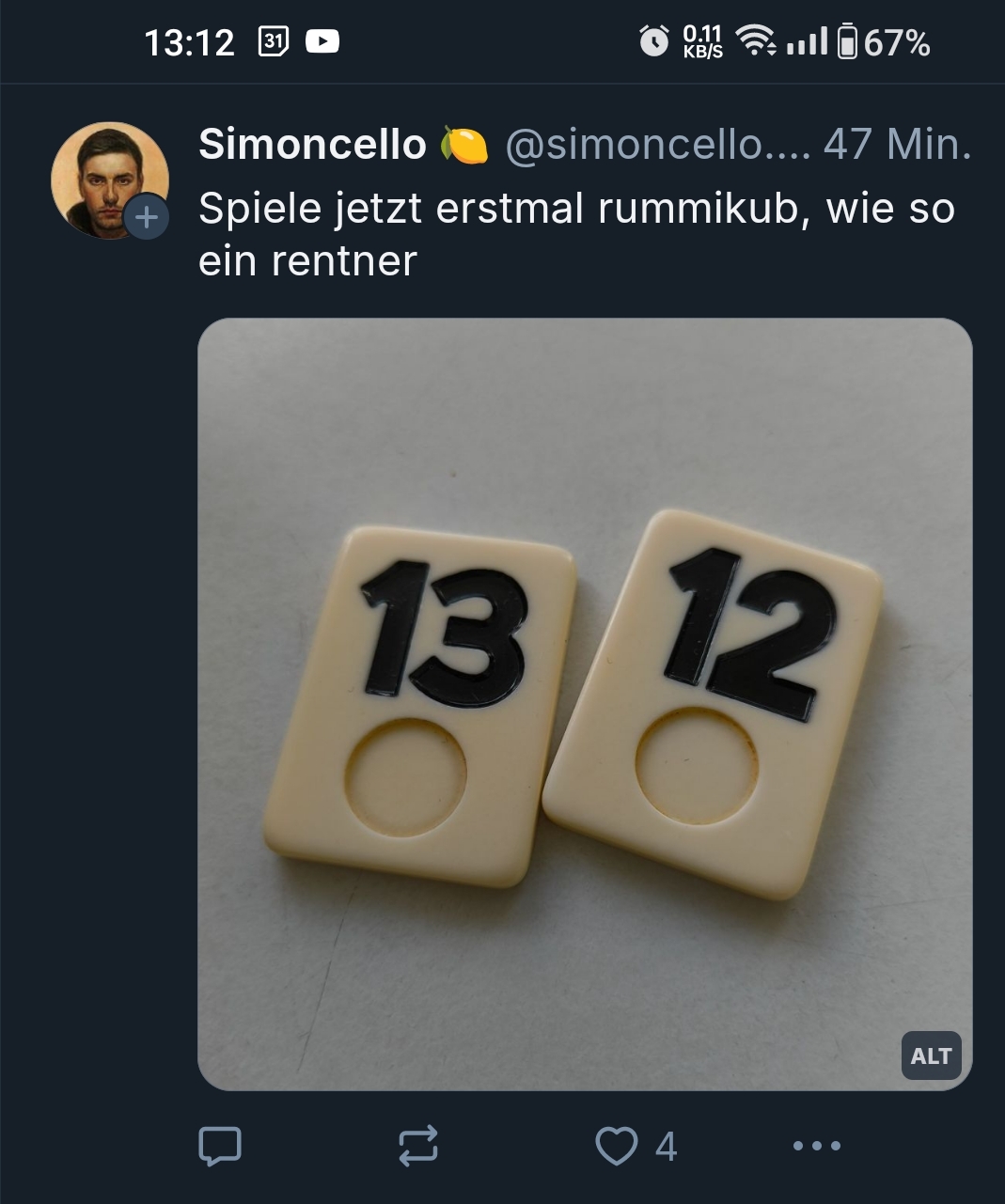Open the post via the 47 Min. timestamp
Screen dimensions: 1005x1204
click(897, 145)
